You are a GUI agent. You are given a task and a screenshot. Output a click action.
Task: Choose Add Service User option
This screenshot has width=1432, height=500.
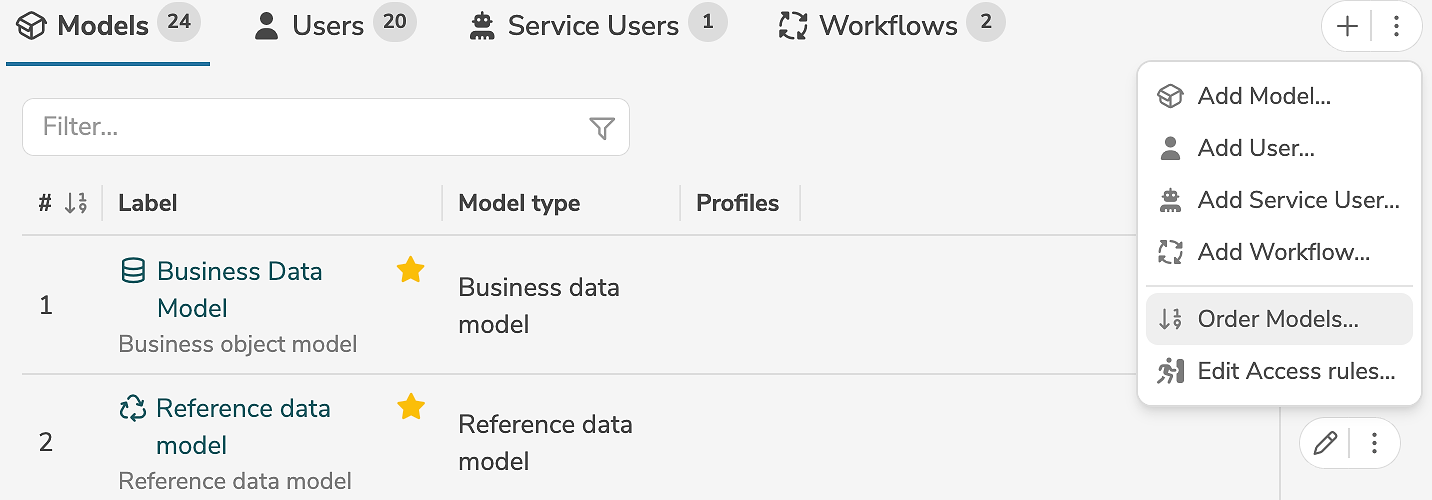tap(1298, 200)
